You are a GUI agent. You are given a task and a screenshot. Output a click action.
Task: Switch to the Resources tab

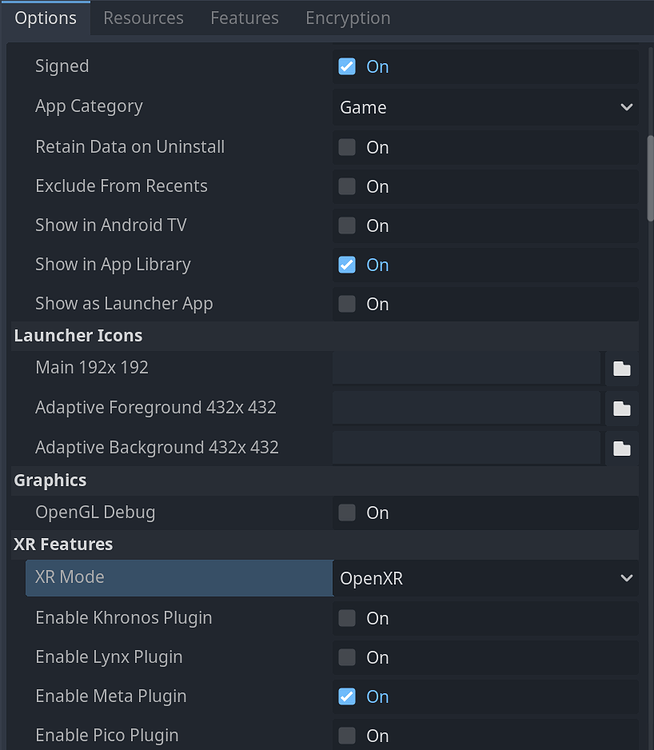click(x=143, y=18)
